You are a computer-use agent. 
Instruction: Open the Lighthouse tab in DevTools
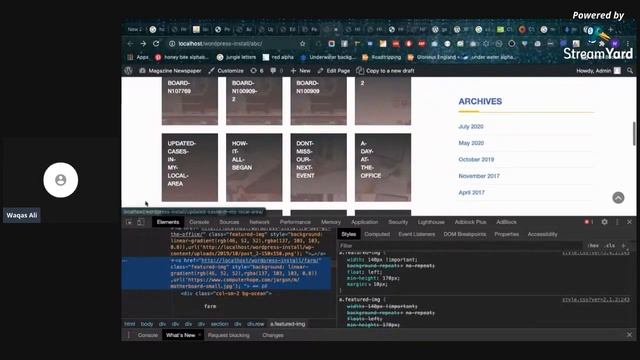[x=431, y=222]
